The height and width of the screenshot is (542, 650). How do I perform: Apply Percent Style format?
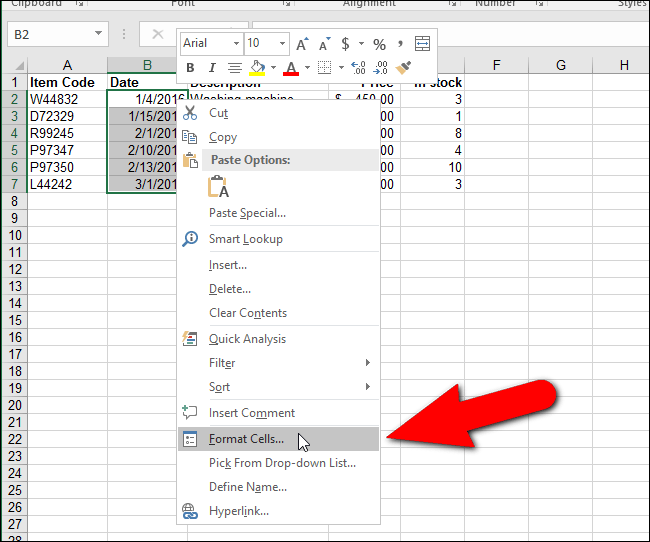tap(379, 44)
